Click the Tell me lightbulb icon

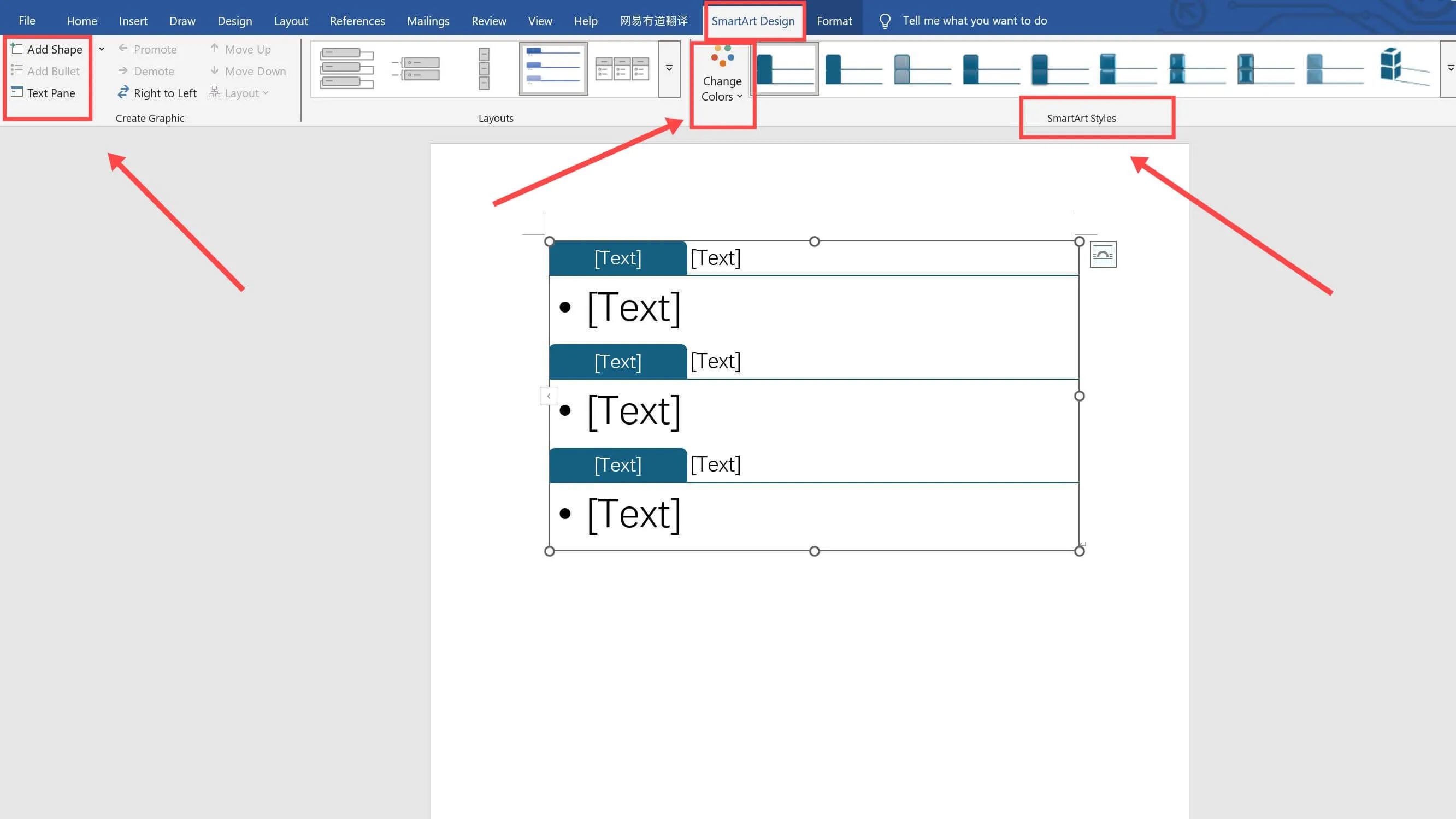point(885,21)
